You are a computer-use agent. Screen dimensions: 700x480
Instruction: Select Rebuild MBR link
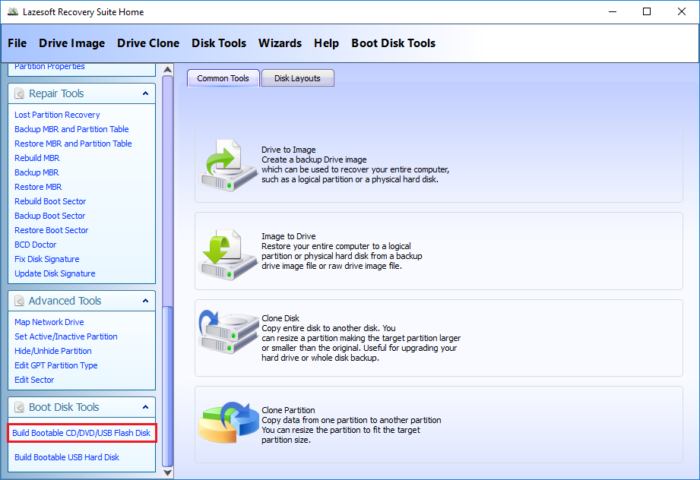(x=37, y=158)
